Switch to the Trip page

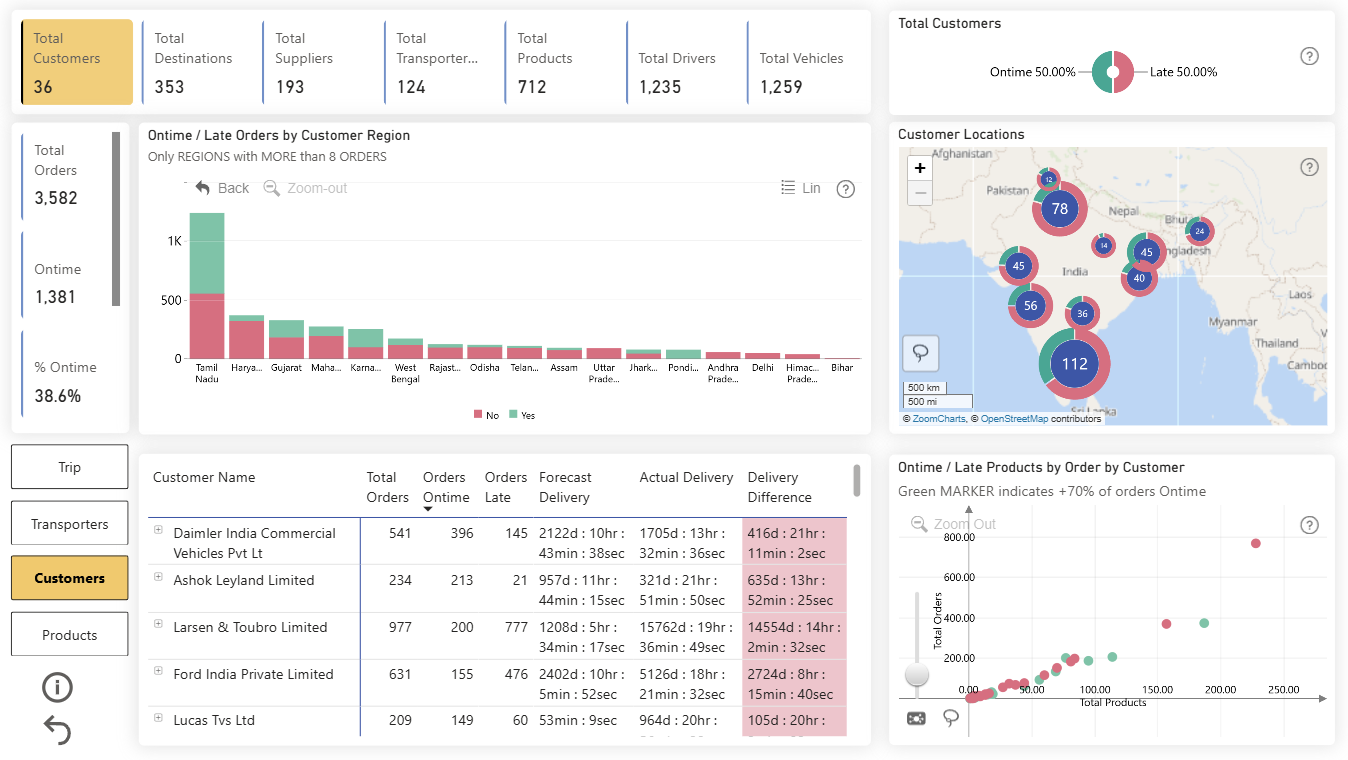click(x=70, y=467)
